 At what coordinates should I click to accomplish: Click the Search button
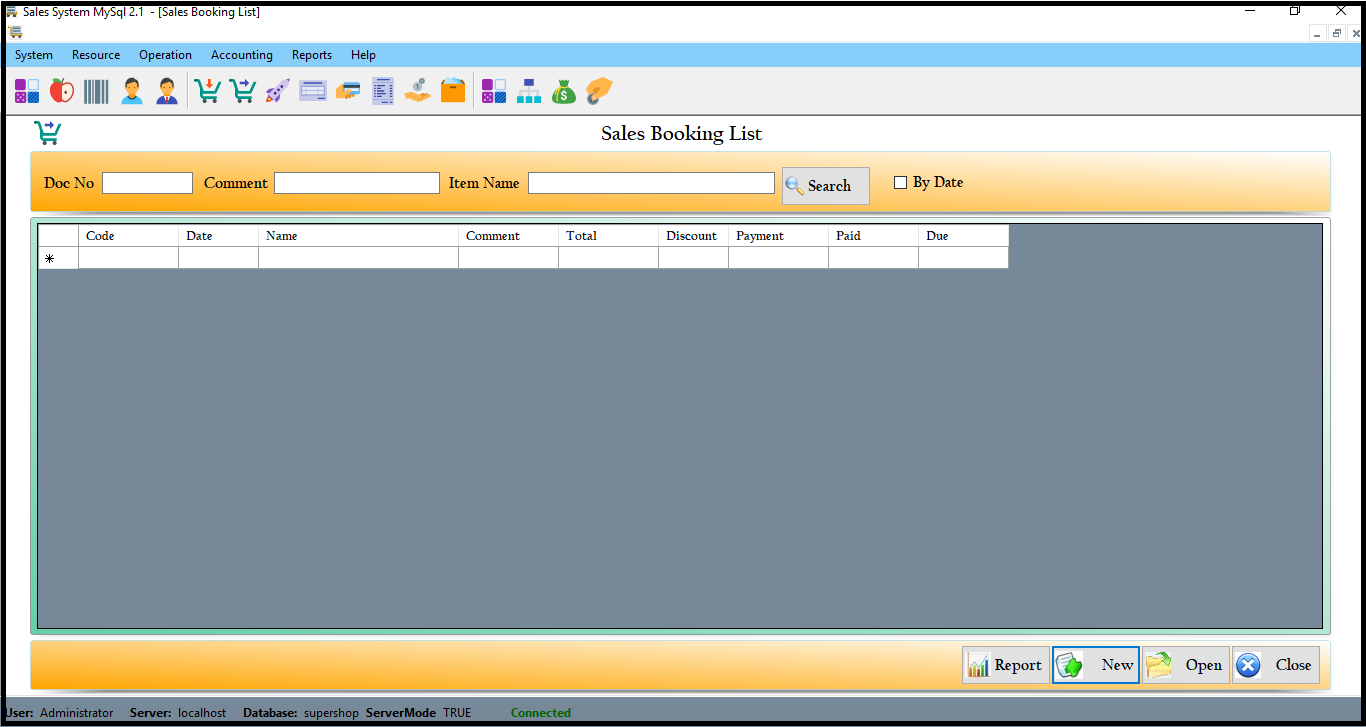[x=825, y=186]
